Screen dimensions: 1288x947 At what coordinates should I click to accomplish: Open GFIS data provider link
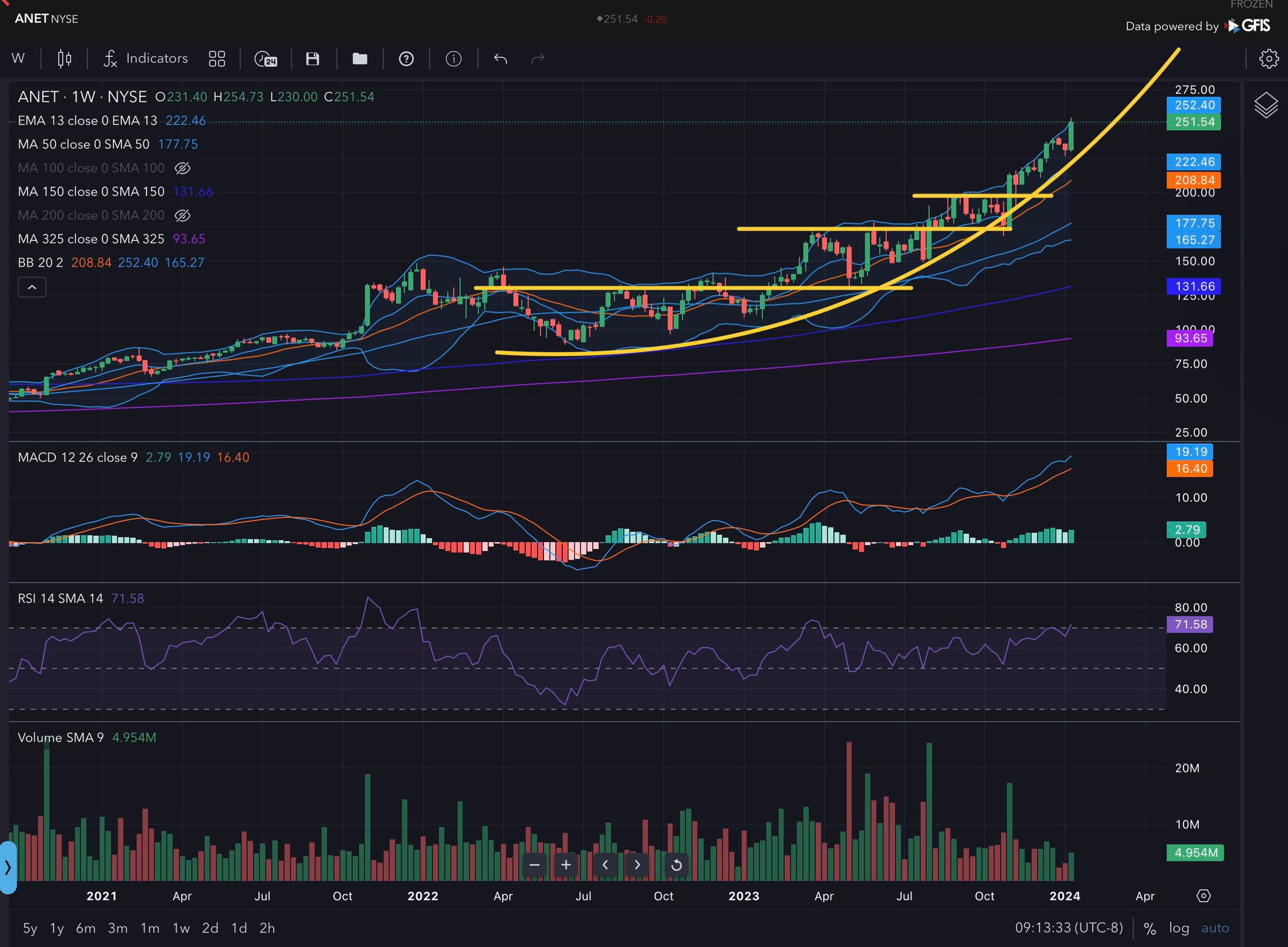[x=1248, y=26]
